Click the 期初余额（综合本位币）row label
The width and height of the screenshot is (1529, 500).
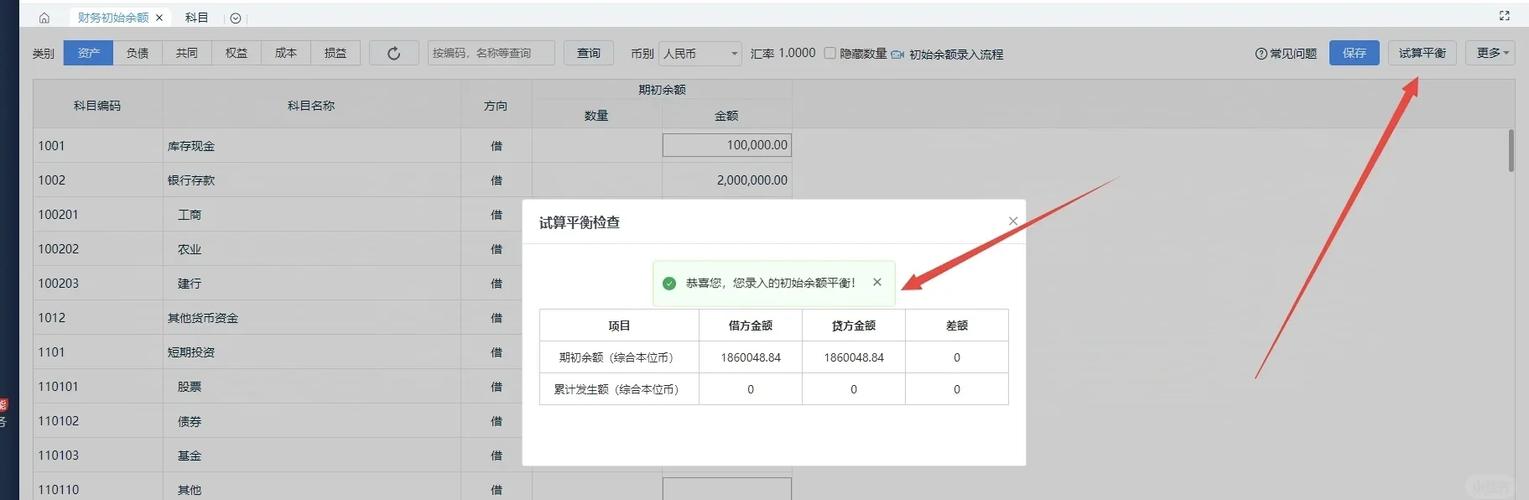pyautogui.click(x=619, y=357)
